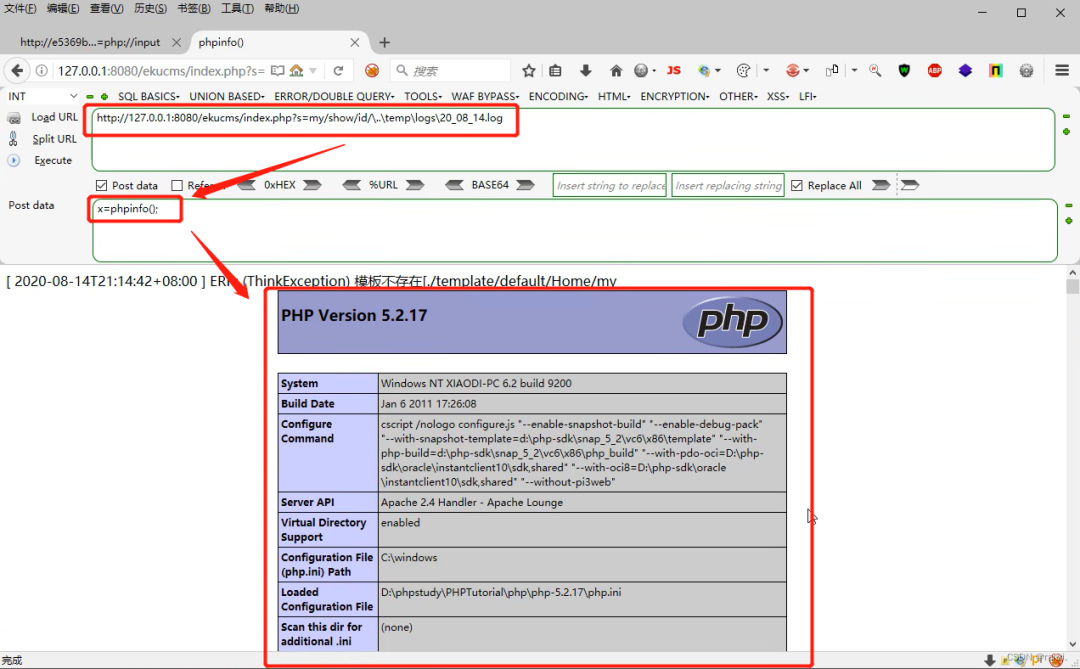Click the Insert replacing string field
This screenshot has width=1080, height=669.
(728, 185)
